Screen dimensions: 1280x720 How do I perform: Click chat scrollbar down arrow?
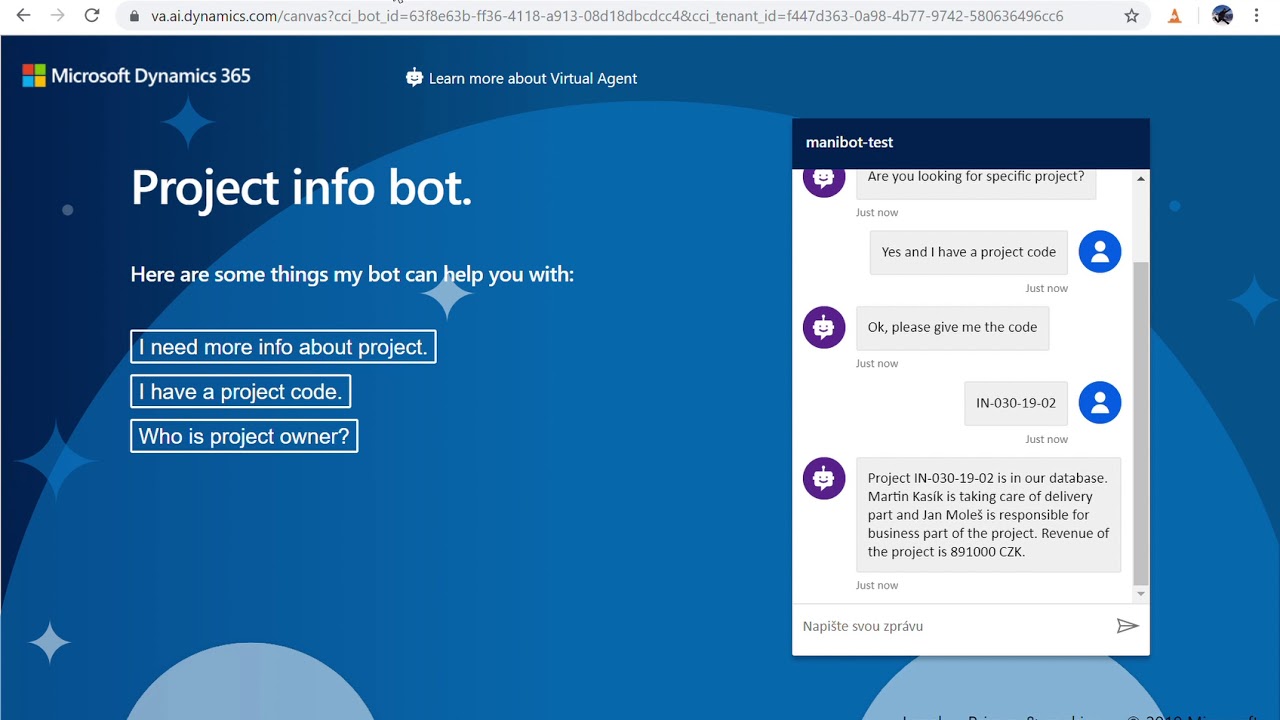(x=1141, y=594)
